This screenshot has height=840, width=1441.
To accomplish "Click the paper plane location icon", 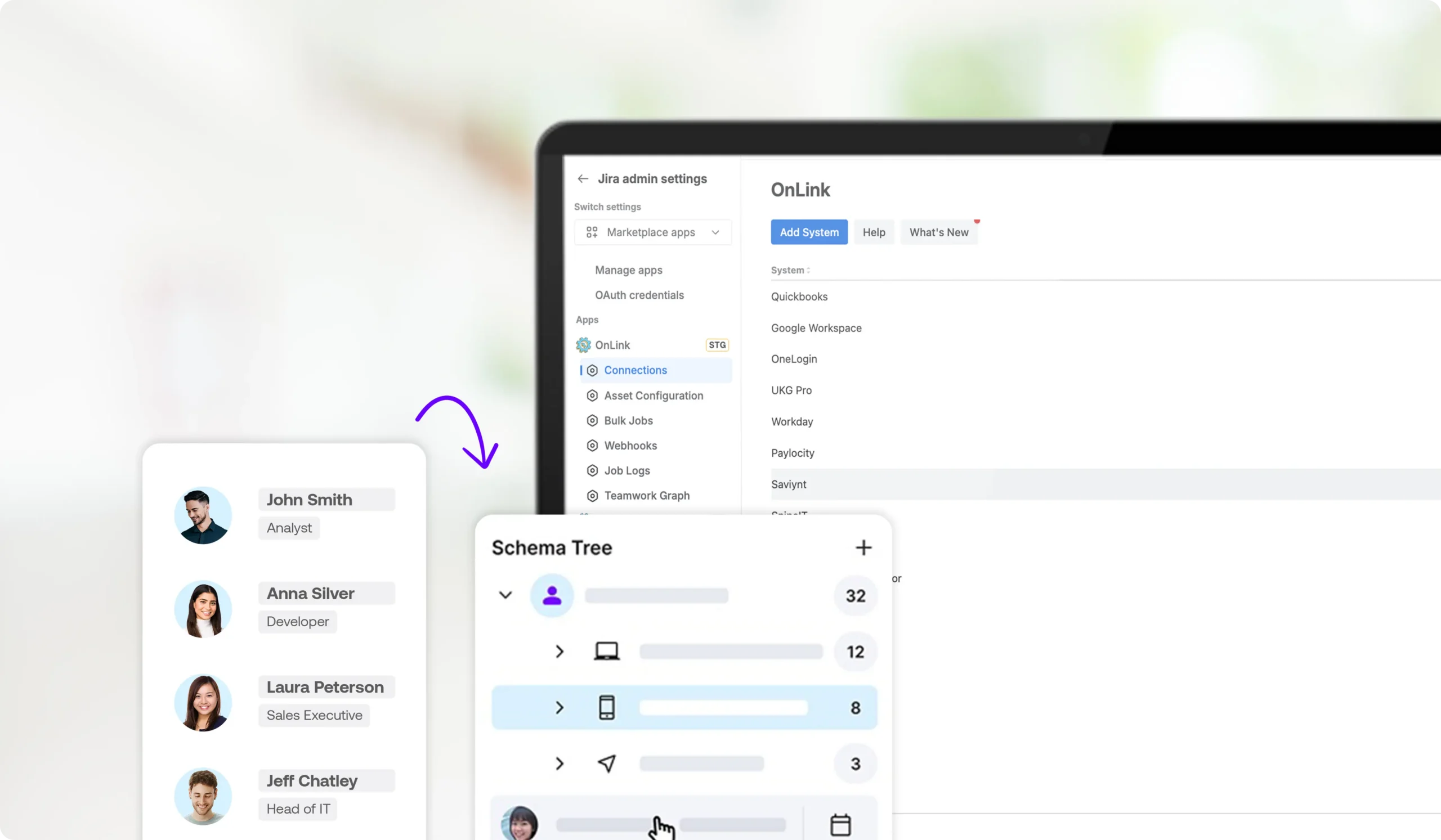I will coord(606,763).
